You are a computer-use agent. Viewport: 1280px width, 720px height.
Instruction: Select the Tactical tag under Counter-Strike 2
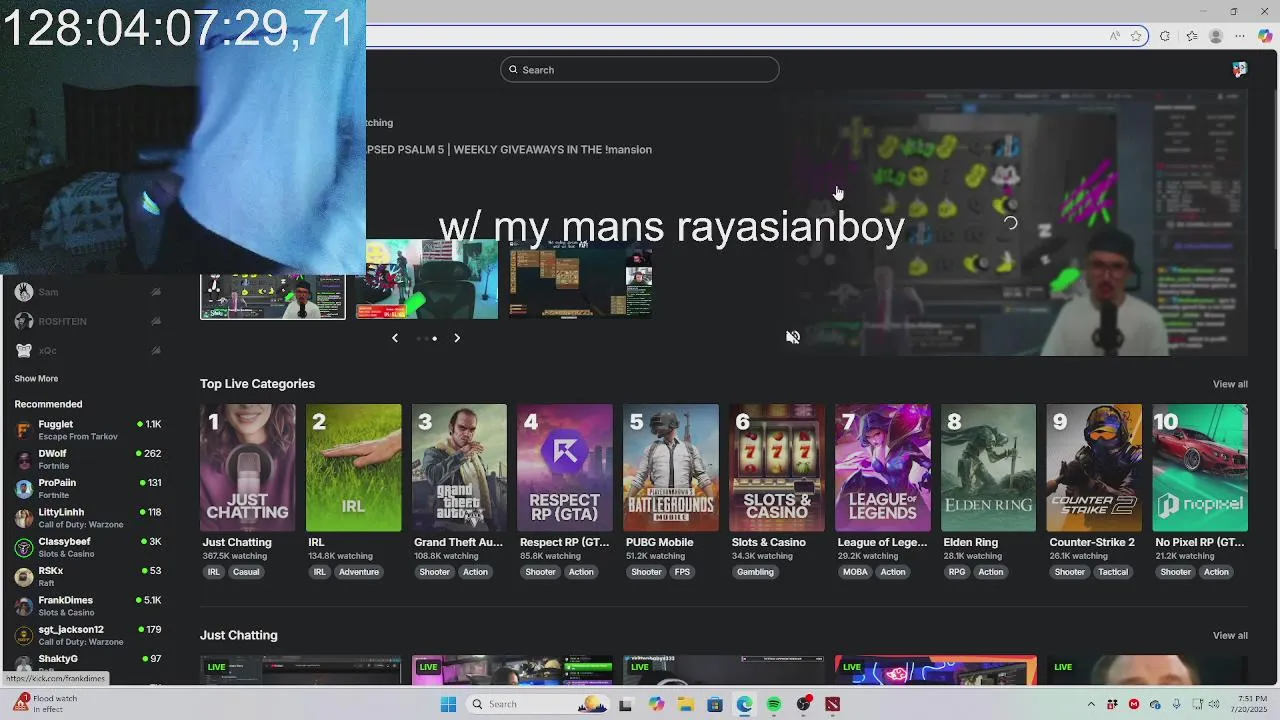point(1113,572)
